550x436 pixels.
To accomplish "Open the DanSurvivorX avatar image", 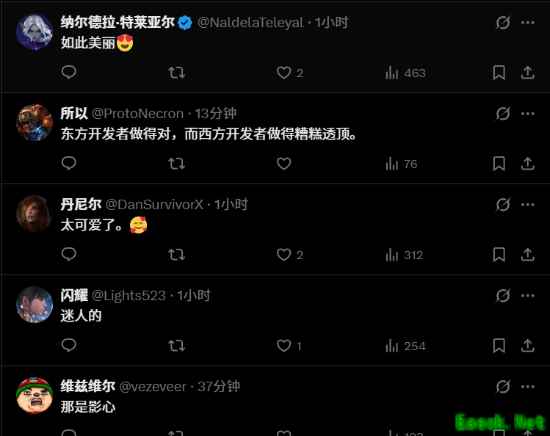I will [x=34, y=213].
